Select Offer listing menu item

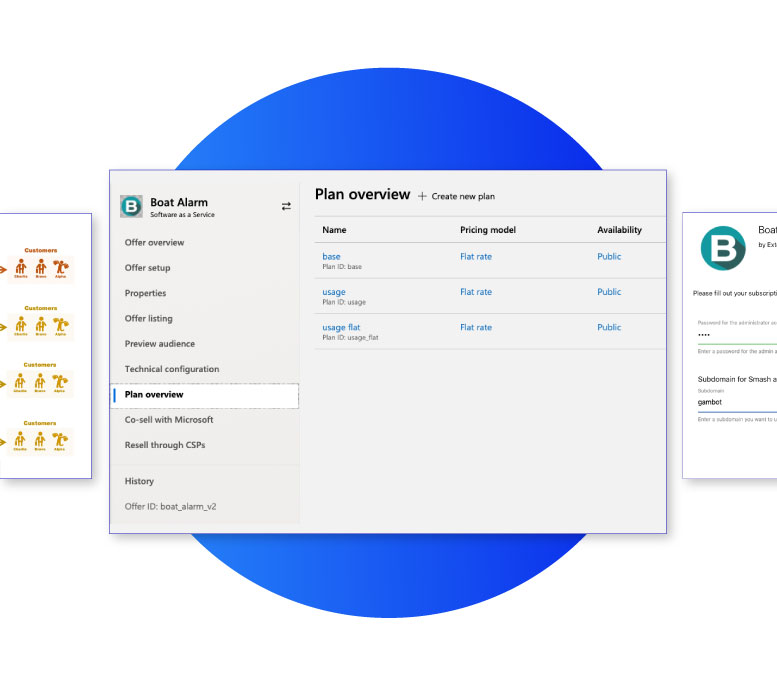click(149, 318)
